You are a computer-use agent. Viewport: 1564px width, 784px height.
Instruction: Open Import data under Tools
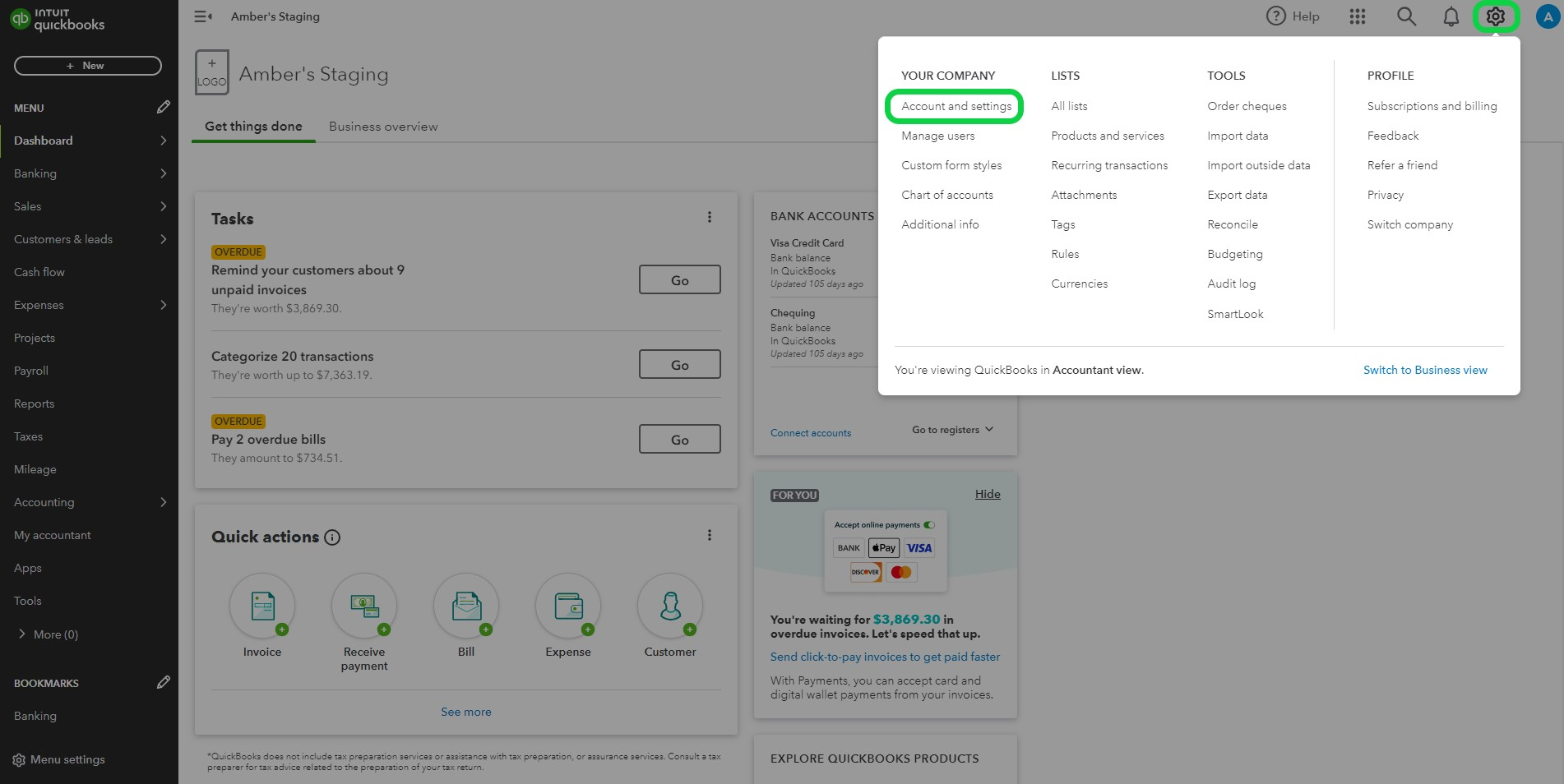tap(1238, 136)
